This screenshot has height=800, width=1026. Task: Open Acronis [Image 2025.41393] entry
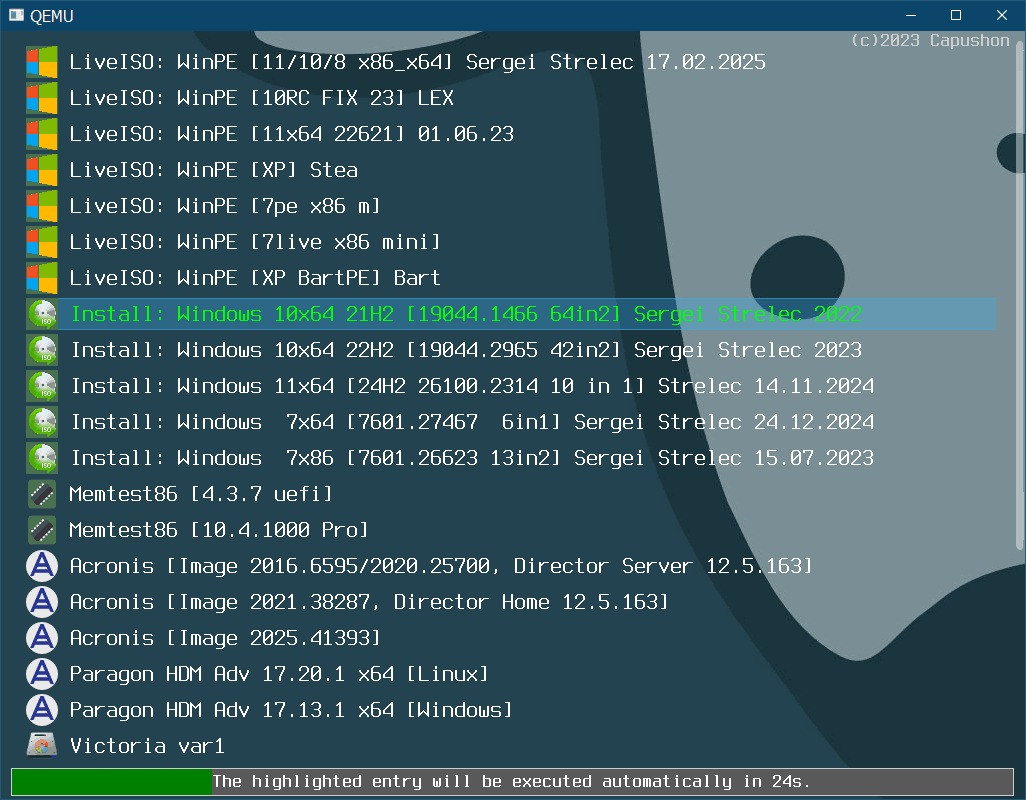(224, 638)
